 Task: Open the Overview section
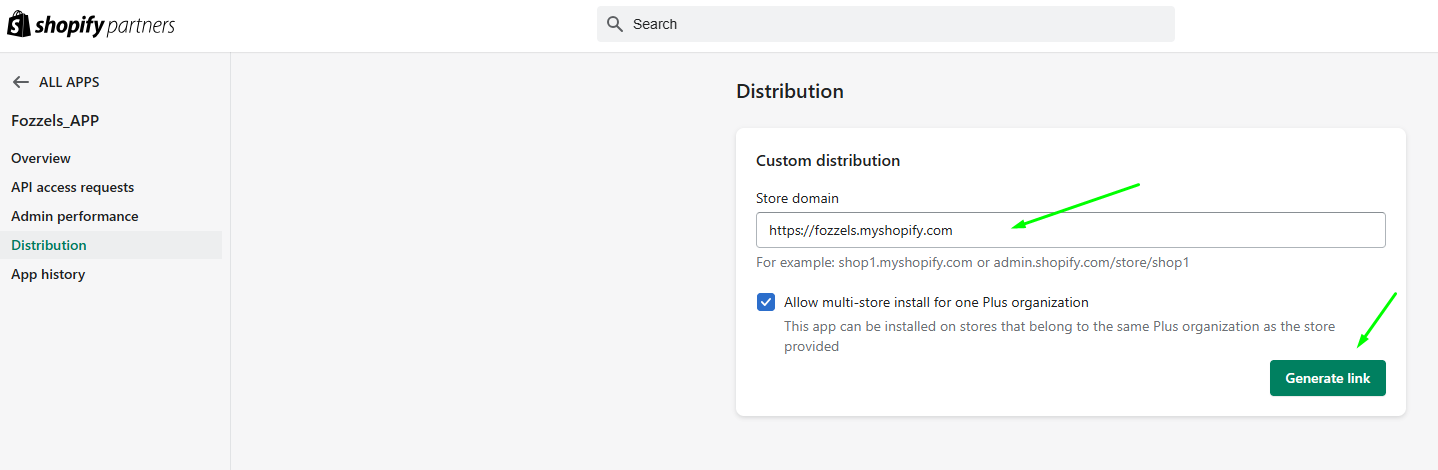click(x=41, y=158)
